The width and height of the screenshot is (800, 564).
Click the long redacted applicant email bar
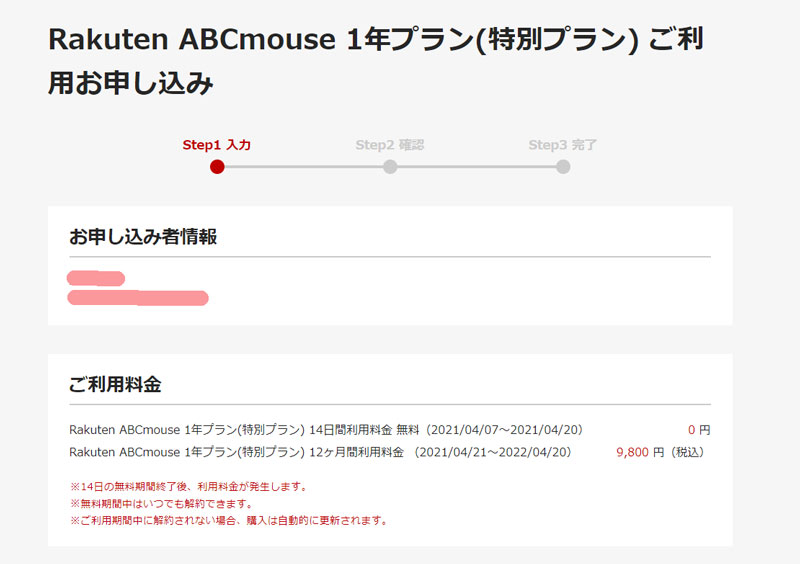click(138, 298)
